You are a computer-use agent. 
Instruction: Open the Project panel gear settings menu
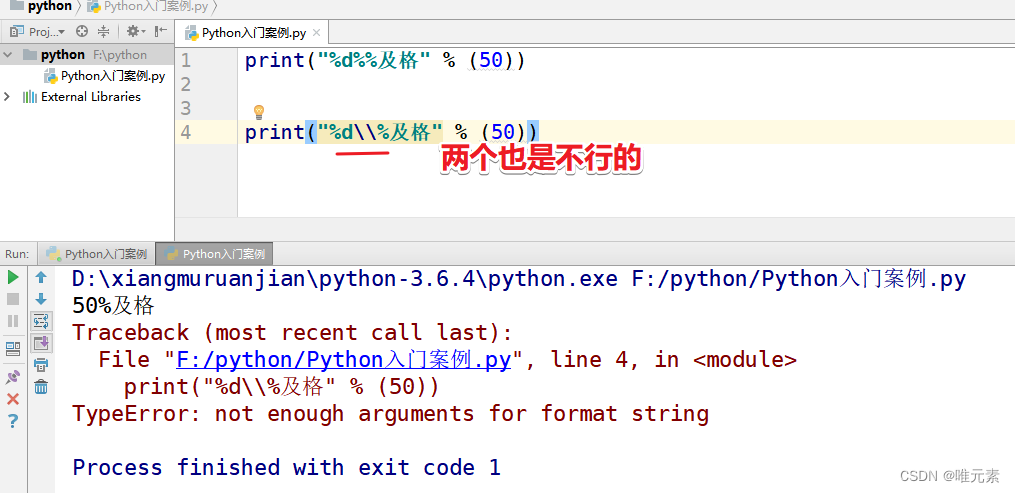point(135,31)
